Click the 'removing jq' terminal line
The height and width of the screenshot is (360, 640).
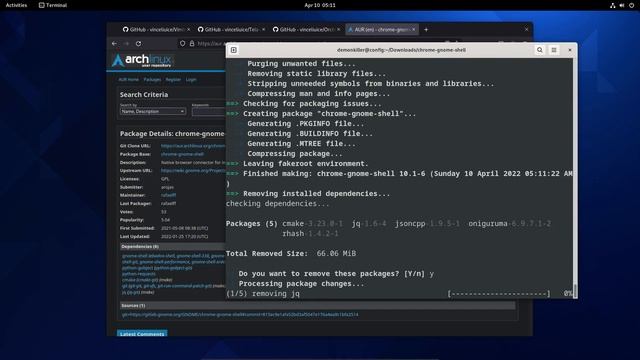(x=263, y=293)
